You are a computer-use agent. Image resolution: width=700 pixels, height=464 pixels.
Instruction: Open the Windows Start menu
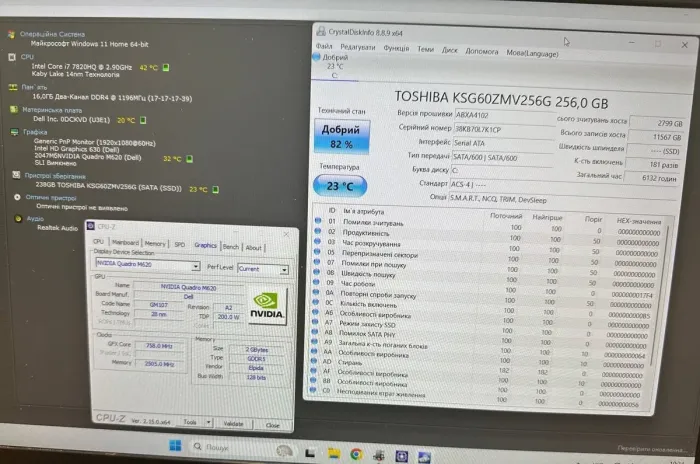[x=175, y=445]
